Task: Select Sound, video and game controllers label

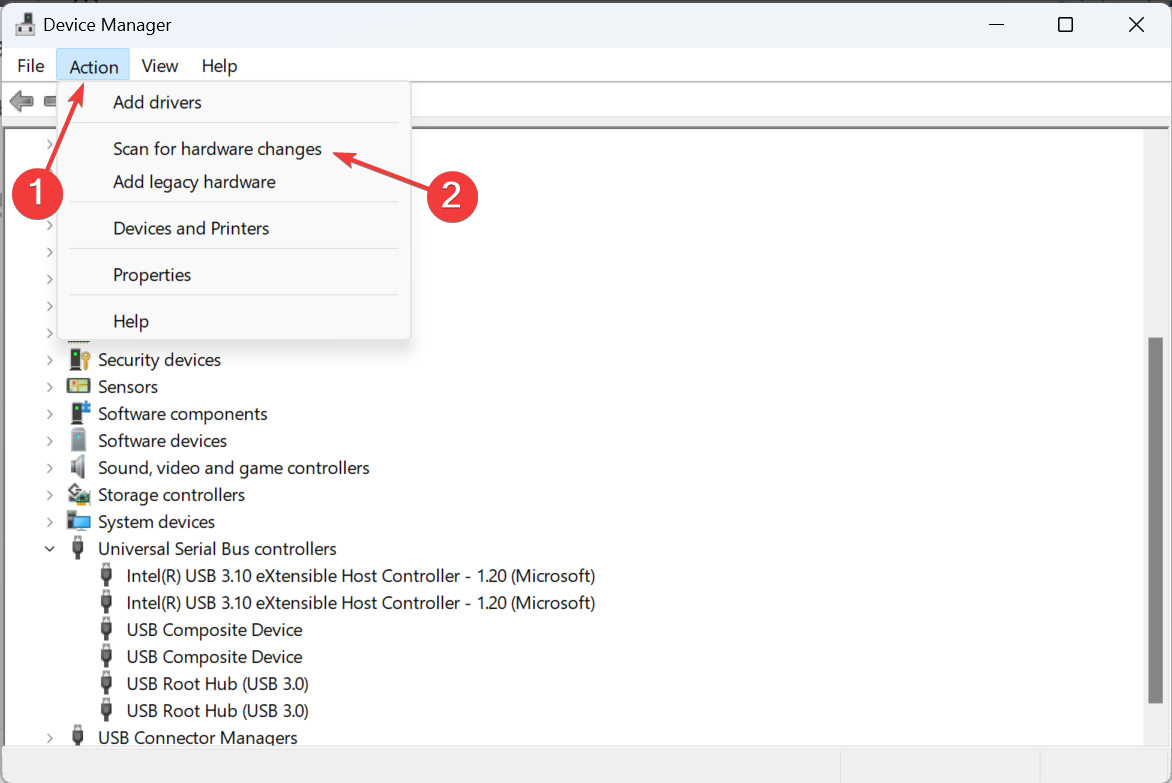Action: tap(233, 468)
